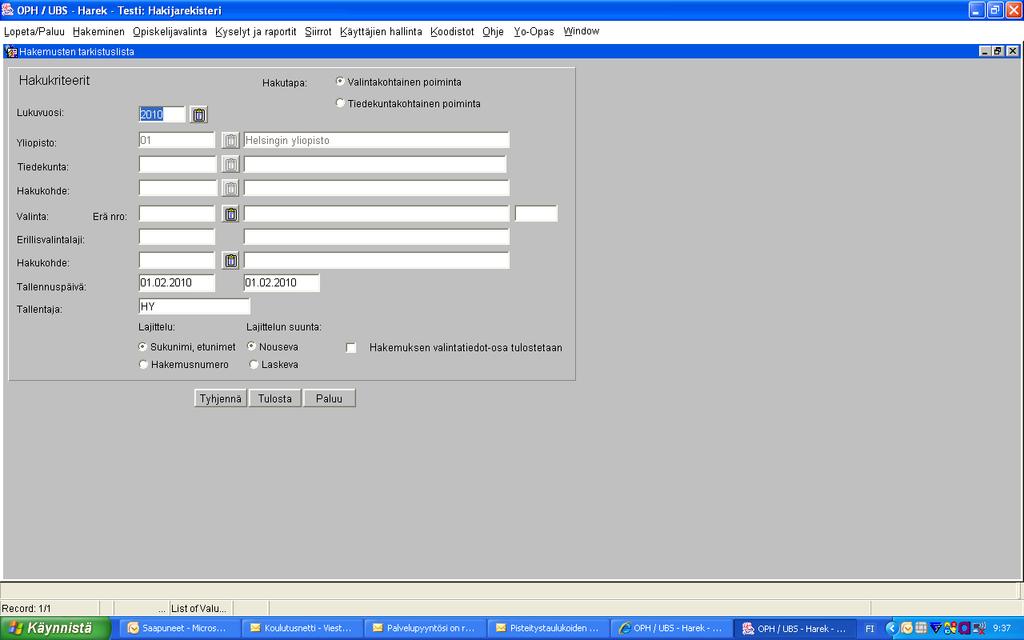Click the purple square tray icon
The height and width of the screenshot is (640, 1024).
point(965,628)
